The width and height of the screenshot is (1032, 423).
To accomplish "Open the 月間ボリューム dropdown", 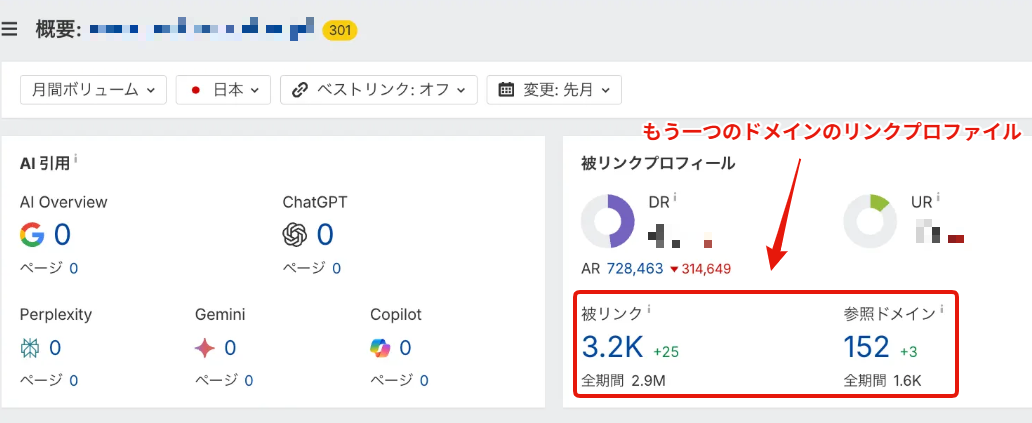I will pos(93,89).
